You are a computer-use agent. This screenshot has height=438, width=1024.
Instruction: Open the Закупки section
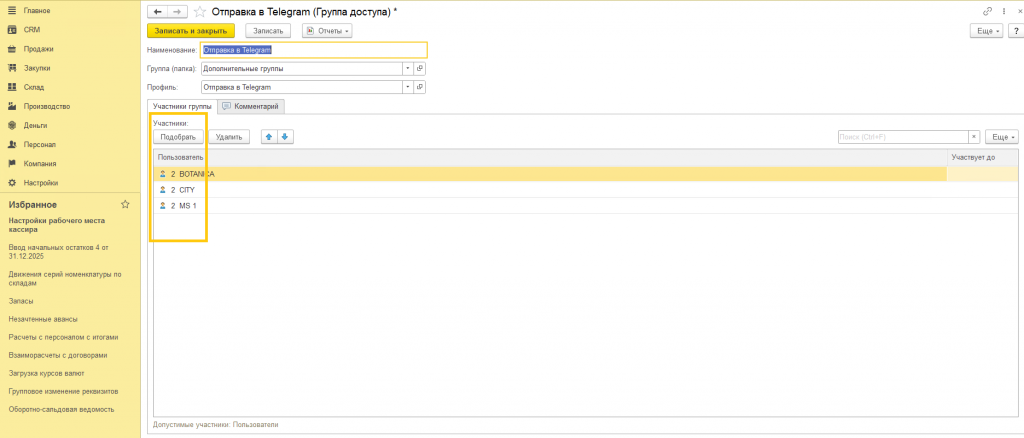[37, 68]
